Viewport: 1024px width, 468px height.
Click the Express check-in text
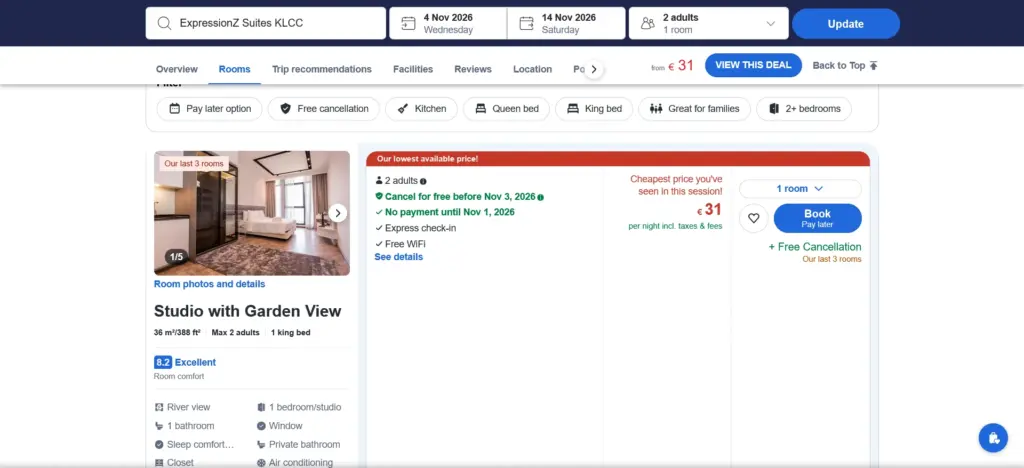[x=421, y=228]
